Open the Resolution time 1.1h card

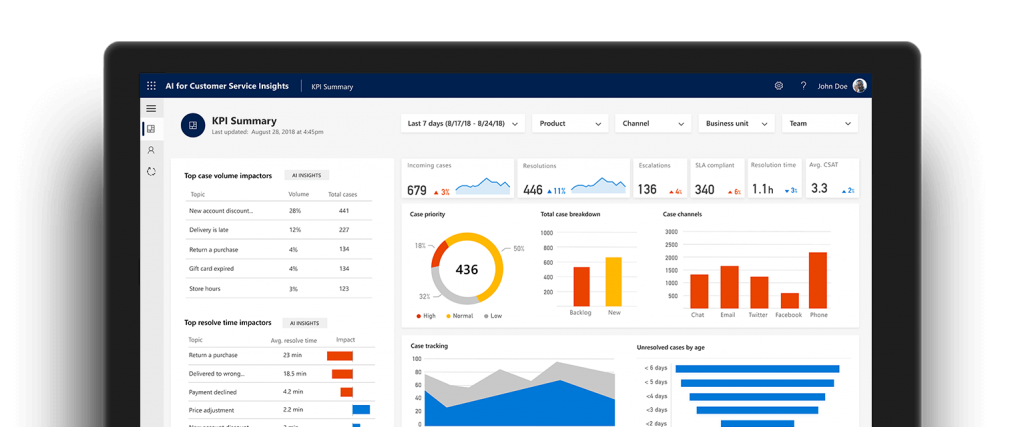[x=774, y=178]
